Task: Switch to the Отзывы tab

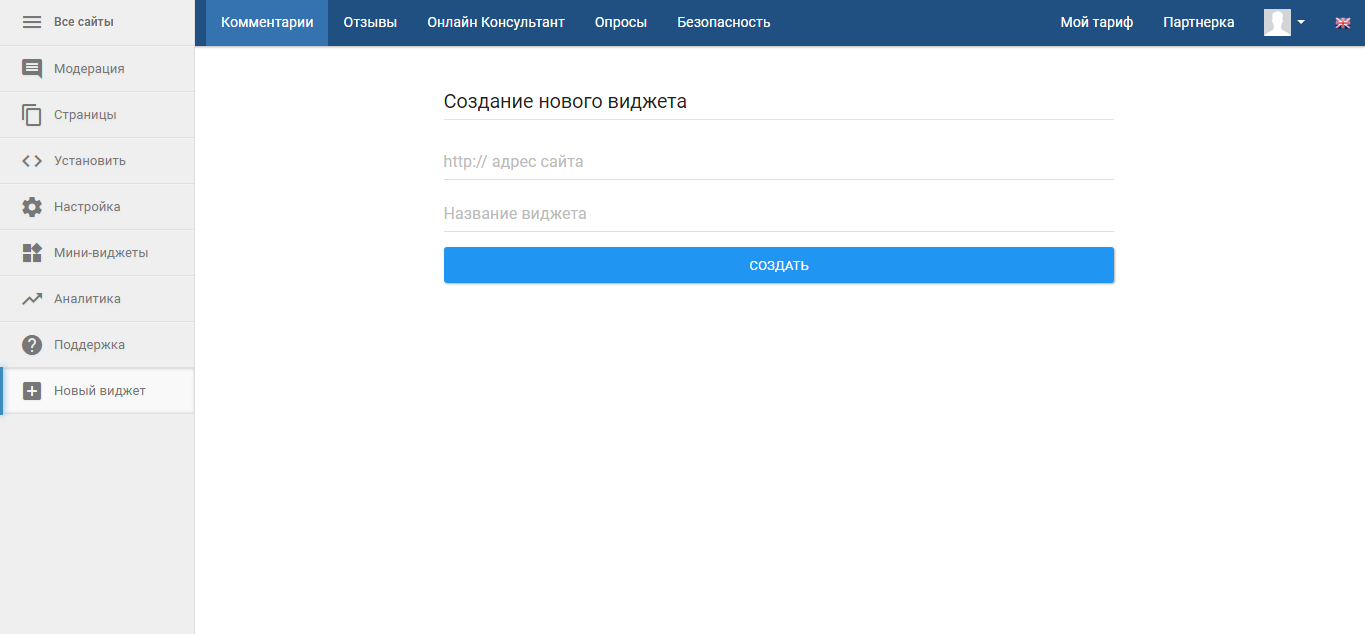Action: pyautogui.click(x=370, y=21)
